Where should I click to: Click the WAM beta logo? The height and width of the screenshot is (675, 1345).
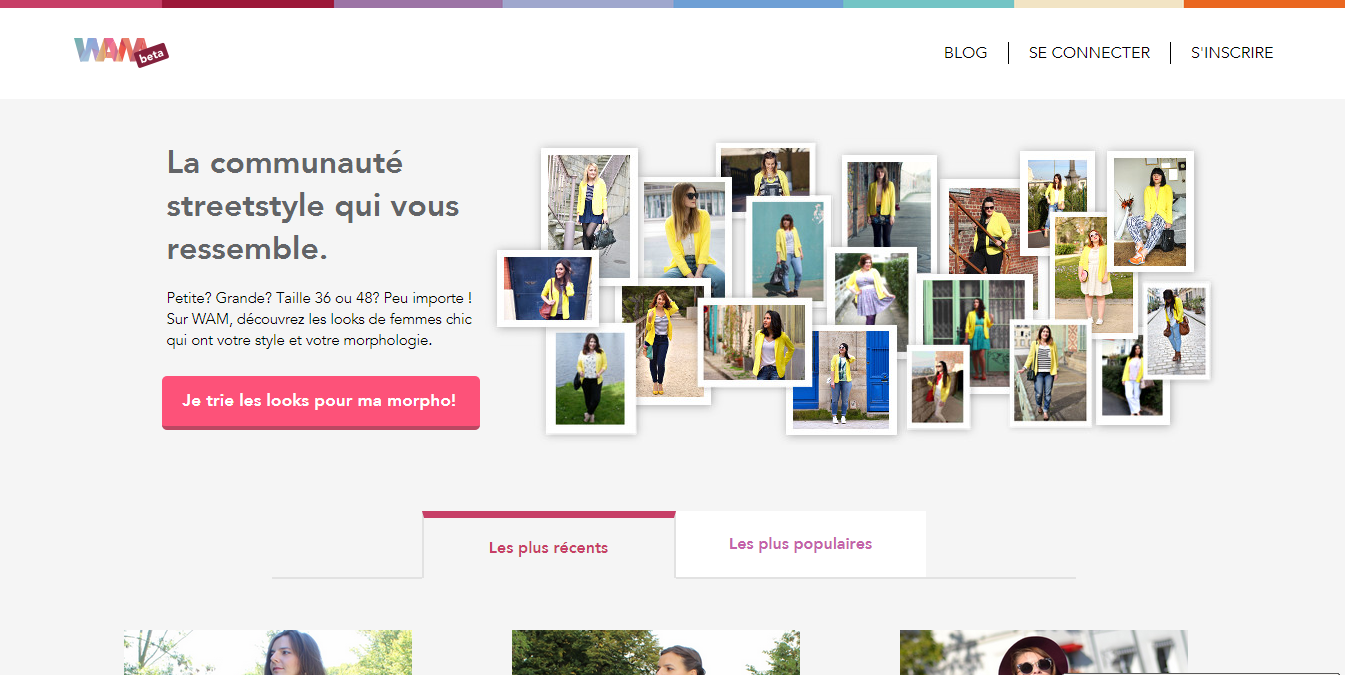point(120,51)
